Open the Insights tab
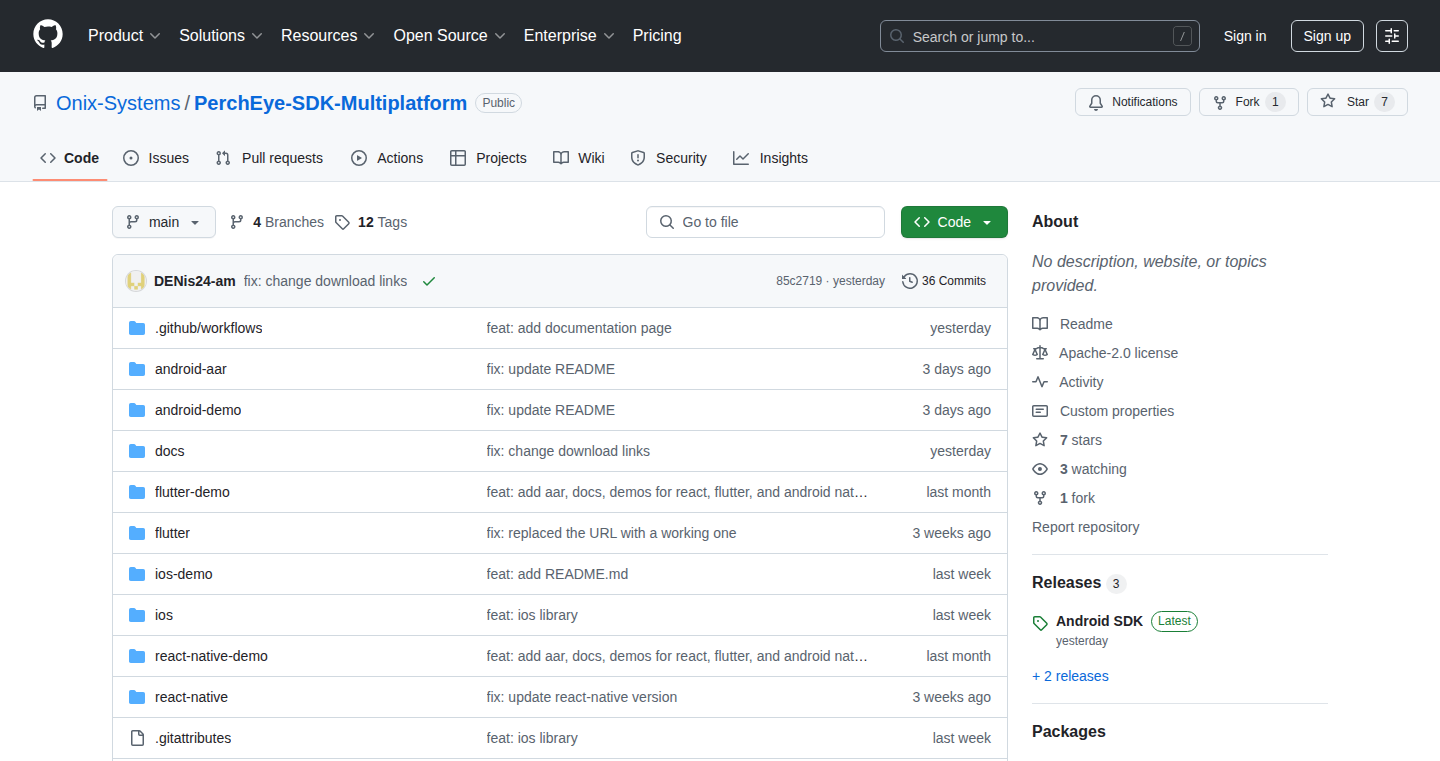The image size is (1440, 761). pos(770,158)
